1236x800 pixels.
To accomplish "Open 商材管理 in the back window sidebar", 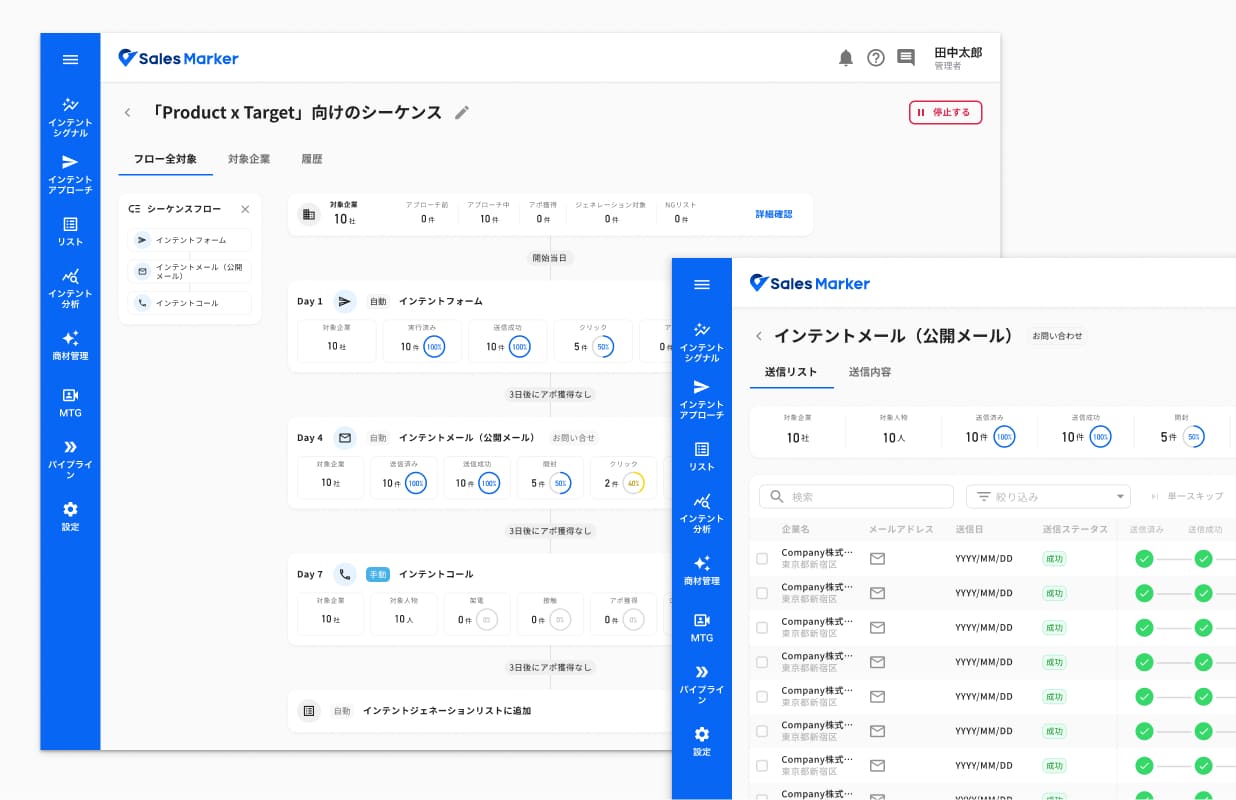I will click(x=70, y=346).
